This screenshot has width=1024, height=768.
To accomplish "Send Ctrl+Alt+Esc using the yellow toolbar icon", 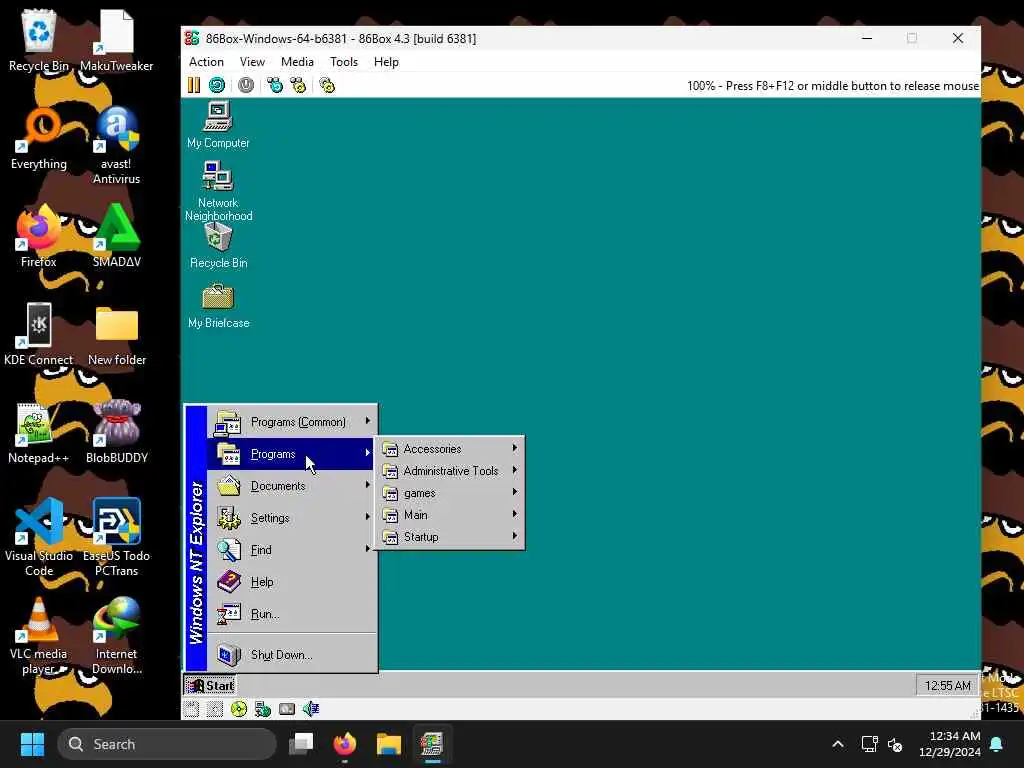I will coord(298,85).
